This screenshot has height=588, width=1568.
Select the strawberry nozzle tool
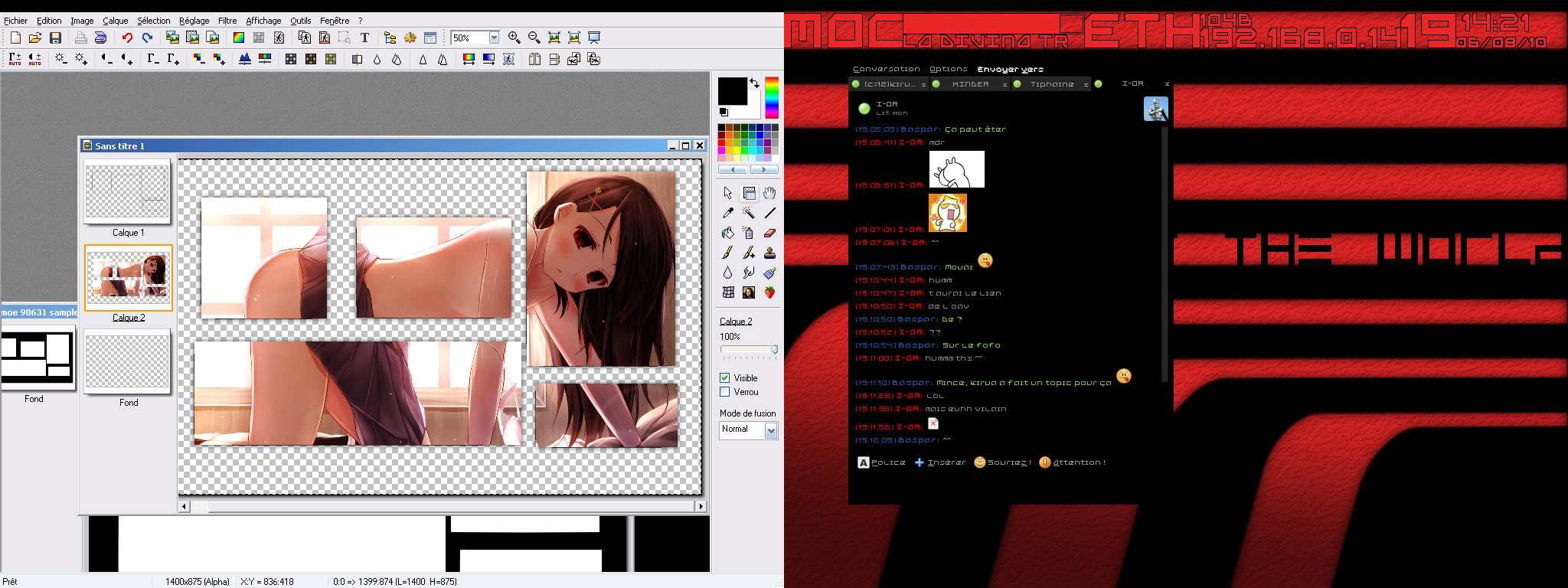769,292
